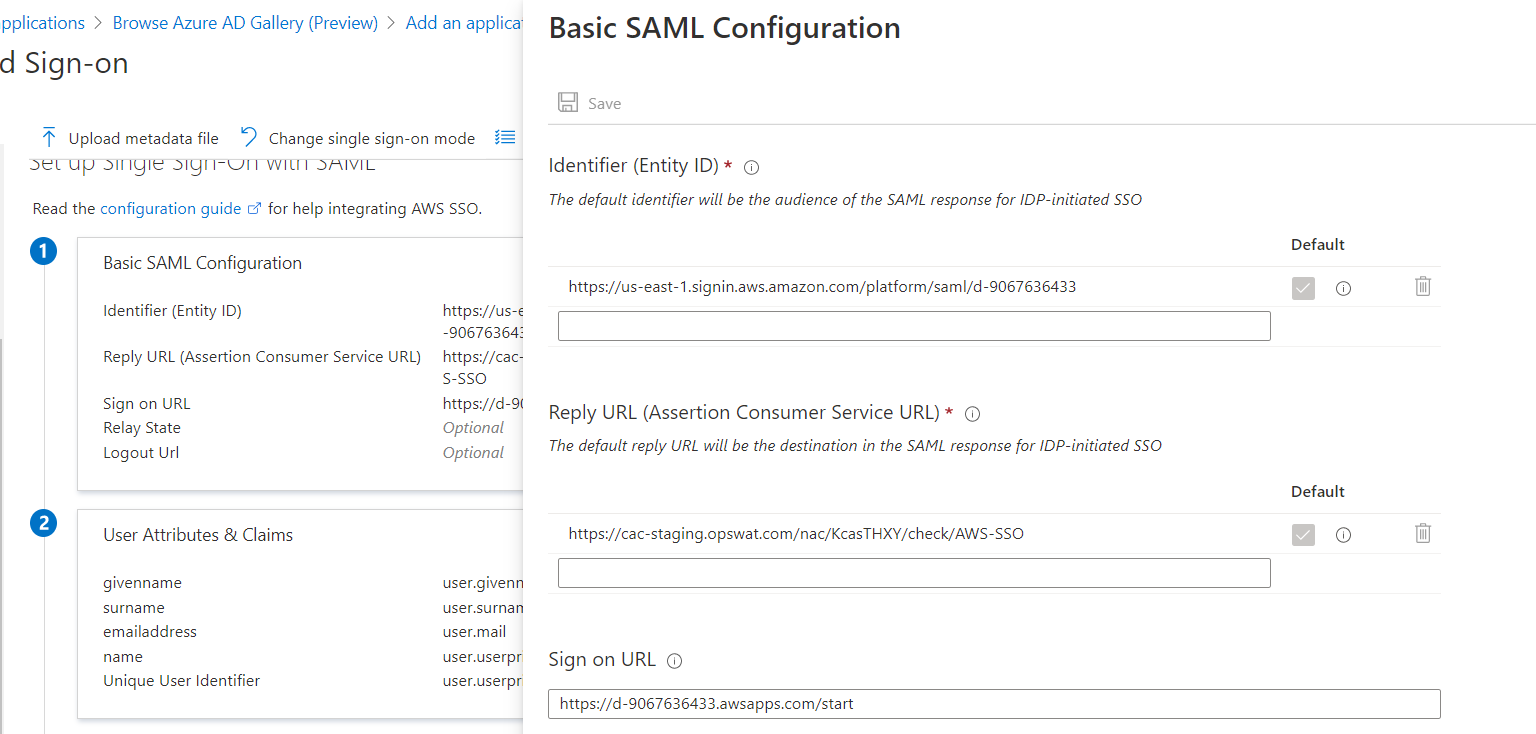Click the Save floppy disk icon
1536x734 pixels.
pyautogui.click(x=568, y=103)
